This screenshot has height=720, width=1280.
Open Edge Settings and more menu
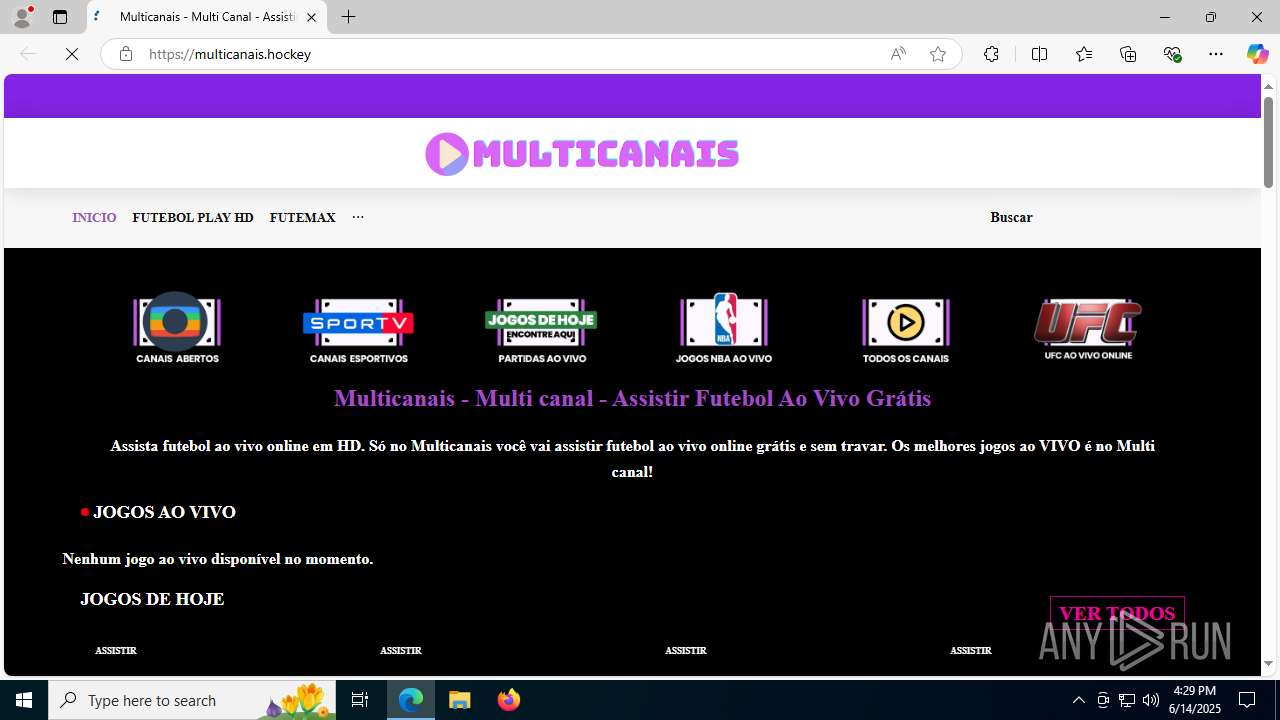[x=1216, y=54]
